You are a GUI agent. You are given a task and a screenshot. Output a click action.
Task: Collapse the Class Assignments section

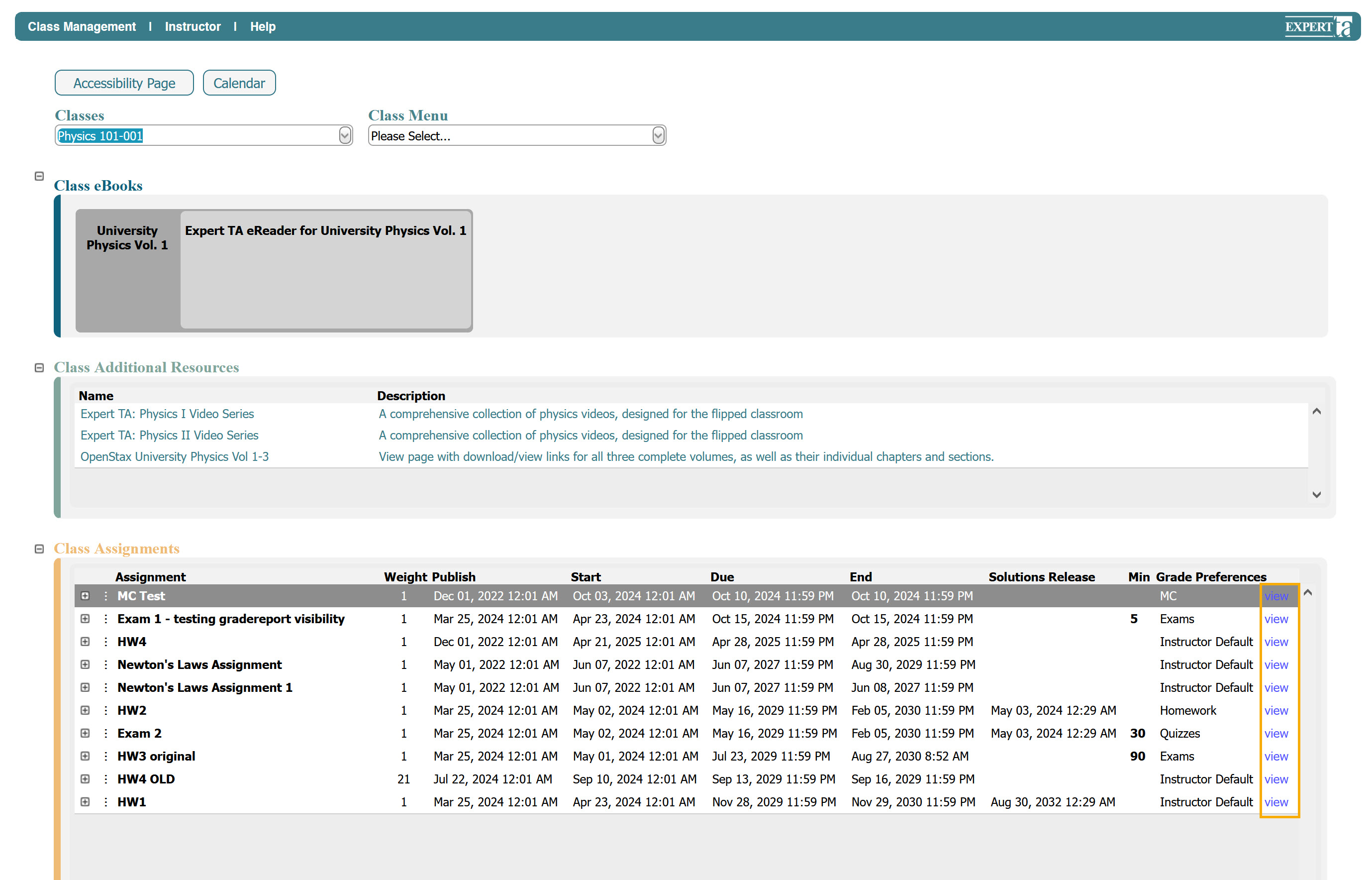point(39,549)
